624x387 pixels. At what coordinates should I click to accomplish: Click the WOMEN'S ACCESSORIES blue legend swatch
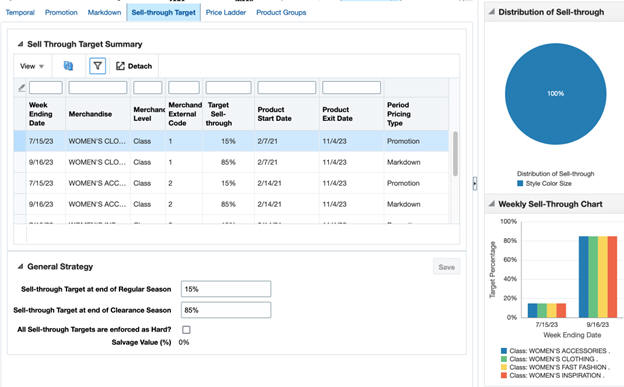click(x=504, y=351)
